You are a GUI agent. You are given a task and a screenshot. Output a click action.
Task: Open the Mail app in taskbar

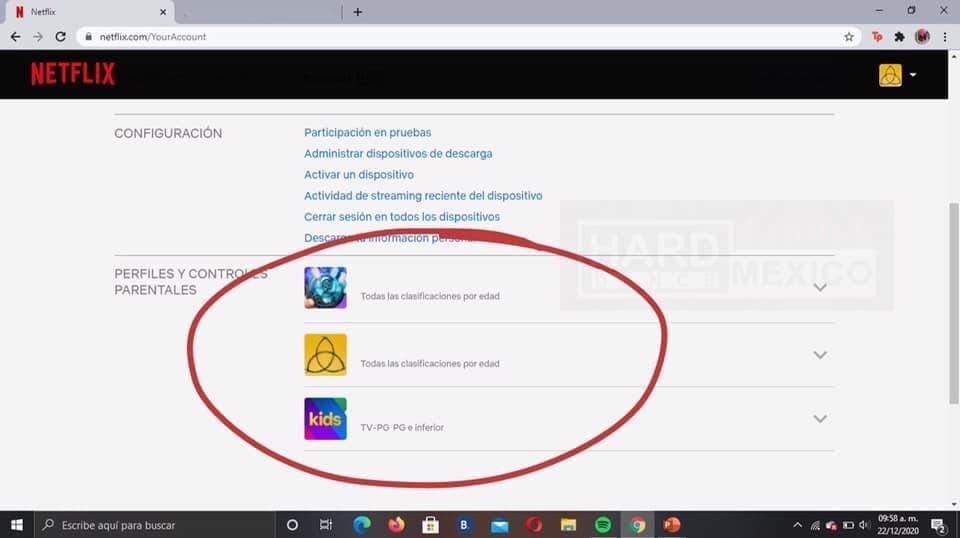[500, 525]
